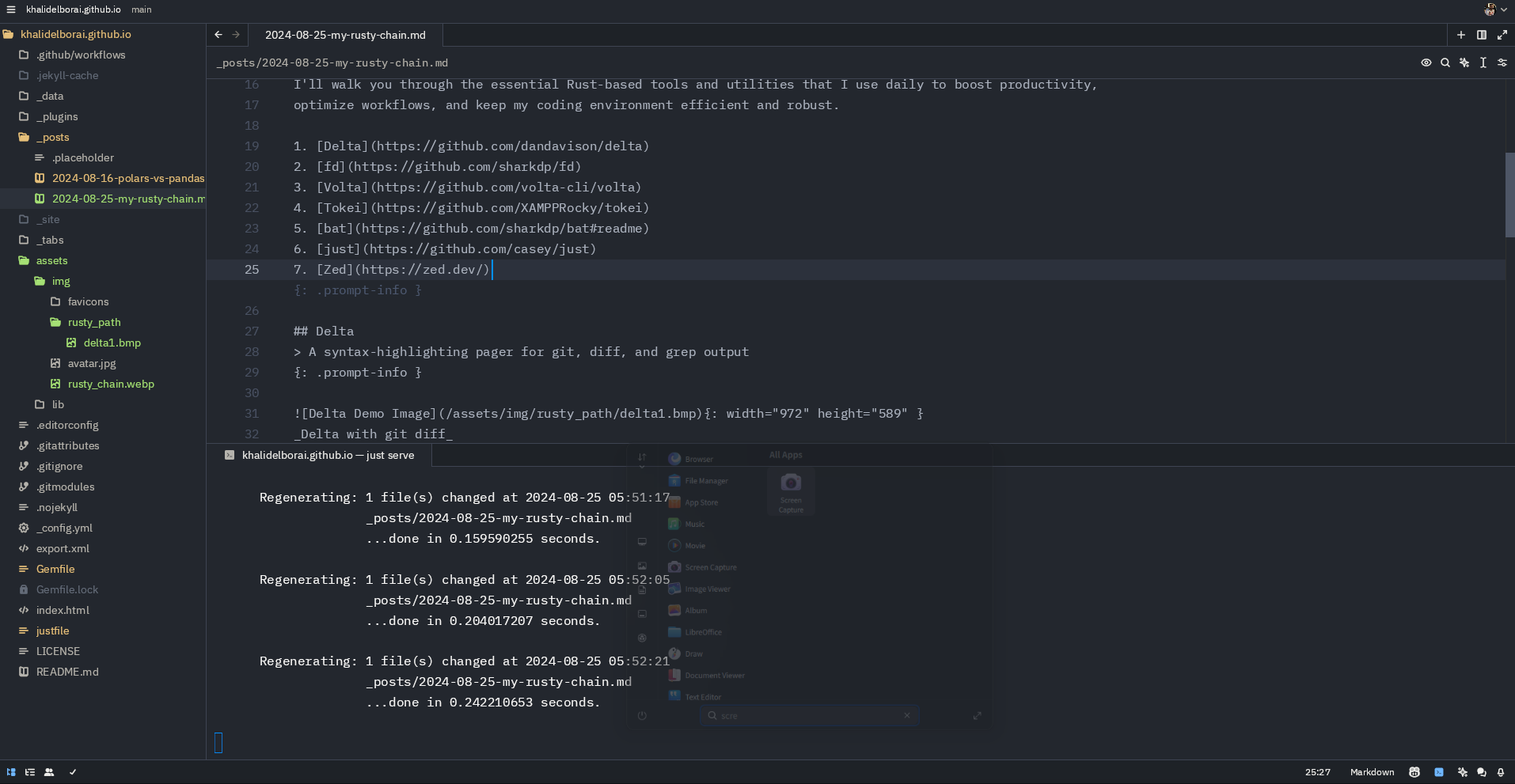
Task: Open buffer search magnifier icon
Action: tap(1445, 62)
